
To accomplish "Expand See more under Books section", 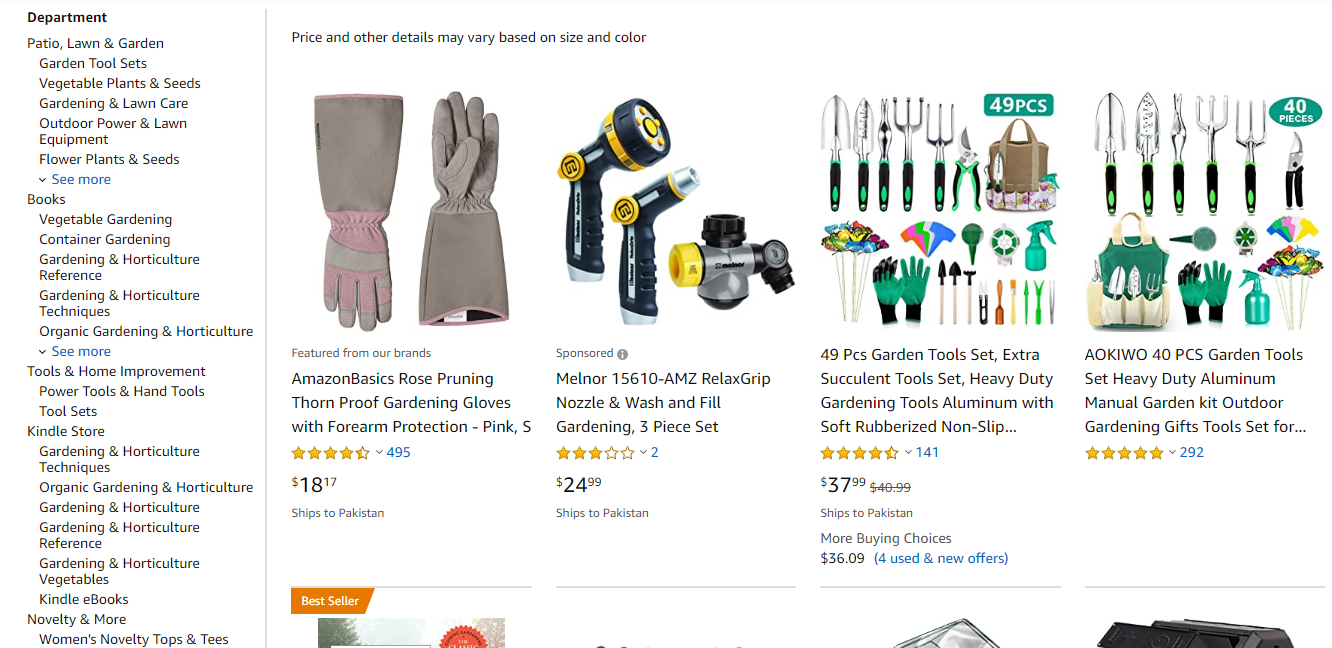I will [x=81, y=351].
